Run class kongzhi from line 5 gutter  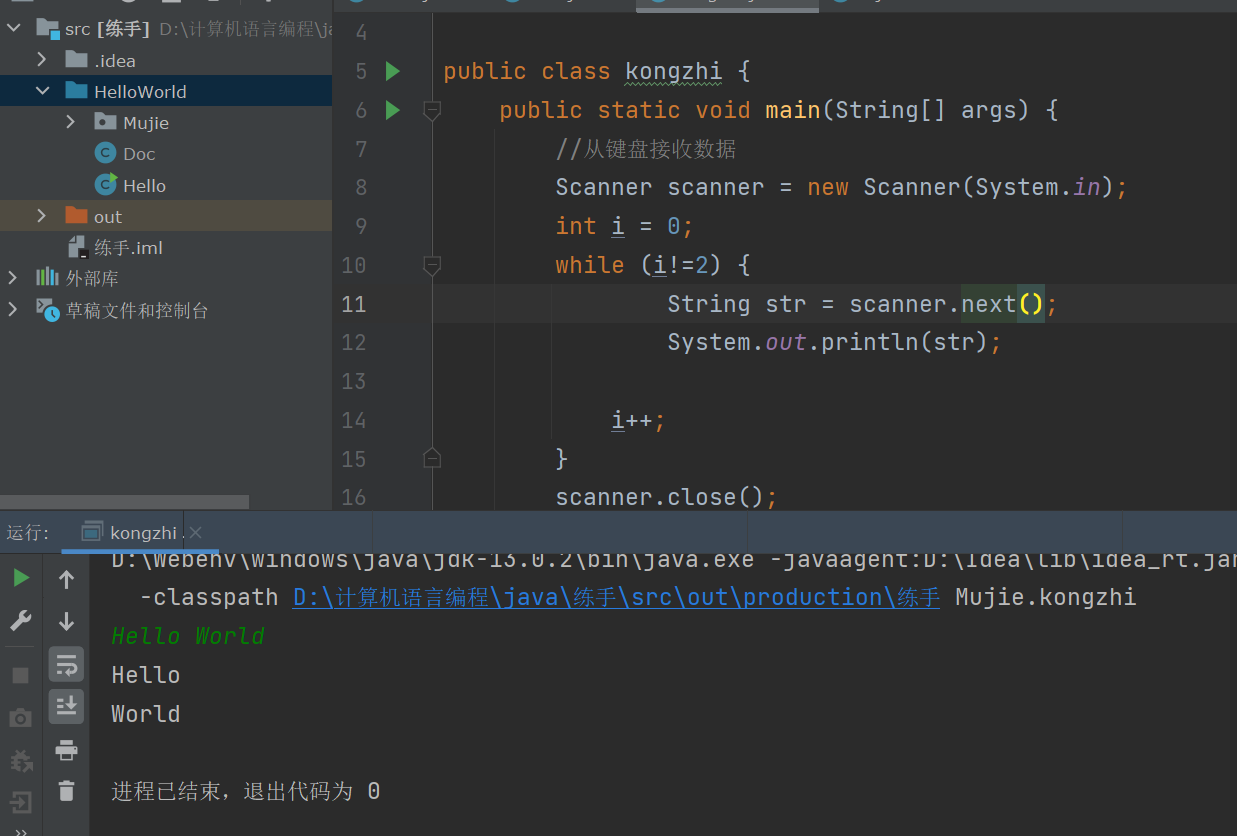tap(393, 71)
